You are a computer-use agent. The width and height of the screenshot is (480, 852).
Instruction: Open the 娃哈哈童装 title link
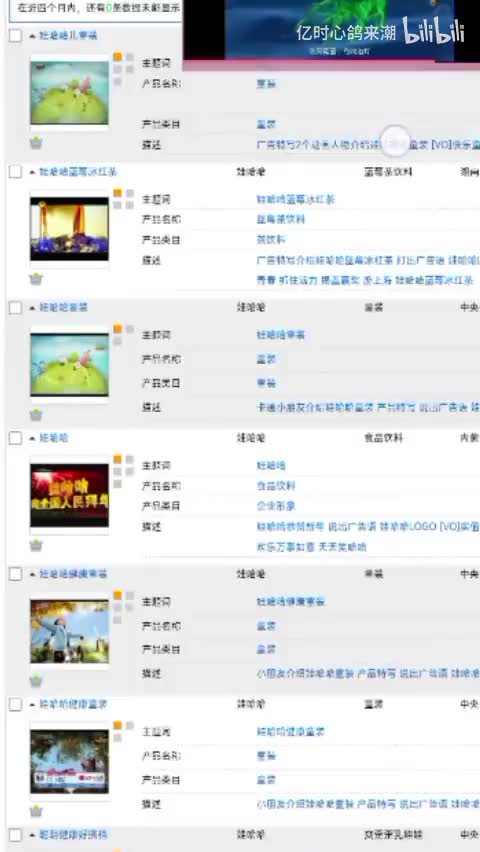63,308
